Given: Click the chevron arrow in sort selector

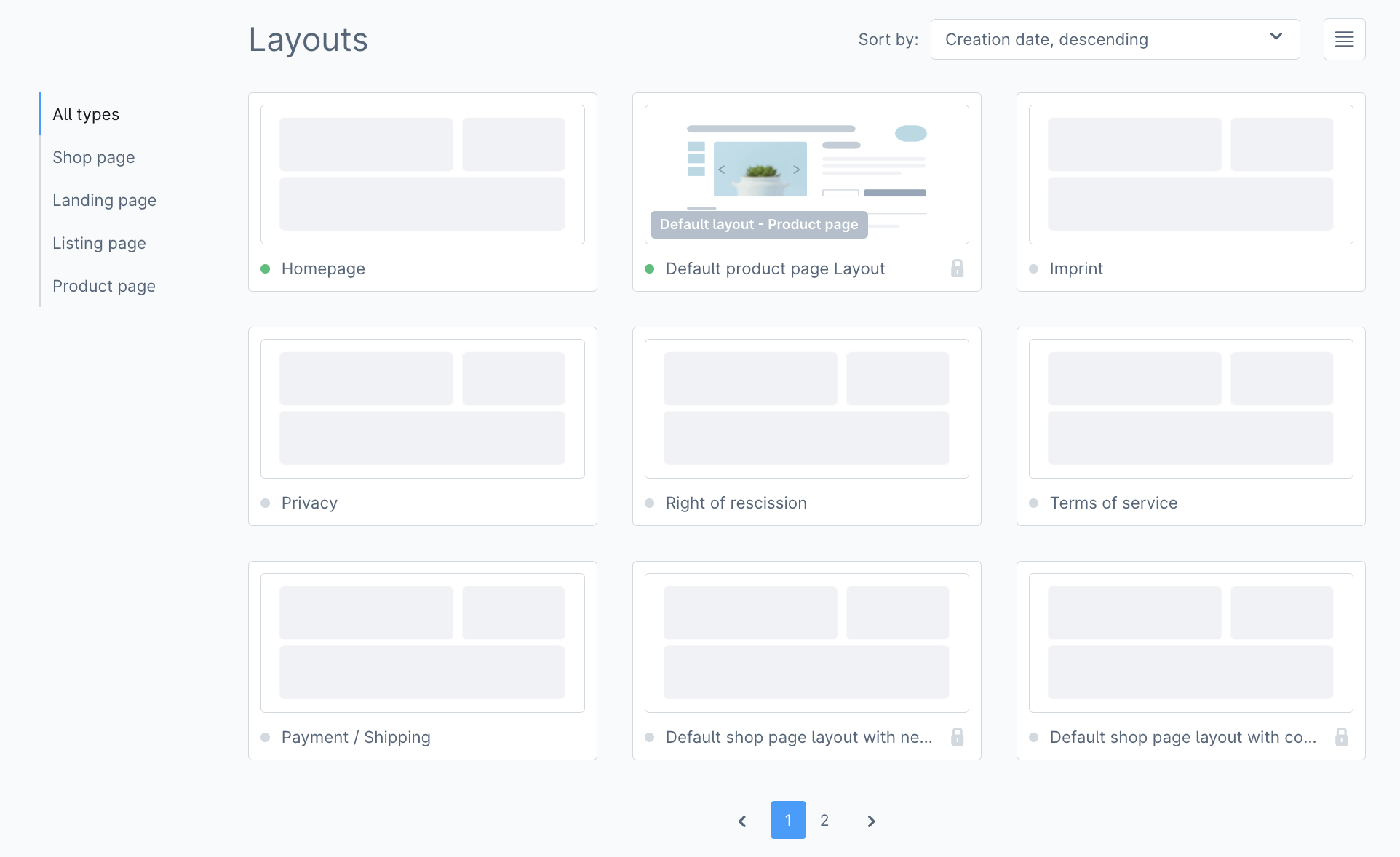Looking at the screenshot, I should click(x=1276, y=37).
